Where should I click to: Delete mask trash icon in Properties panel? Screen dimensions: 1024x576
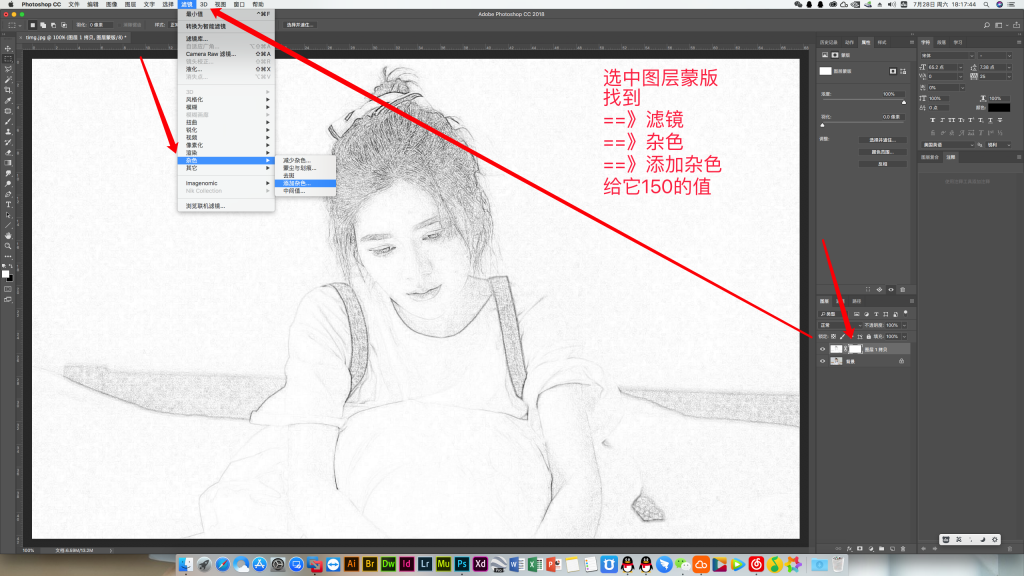(903, 289)
